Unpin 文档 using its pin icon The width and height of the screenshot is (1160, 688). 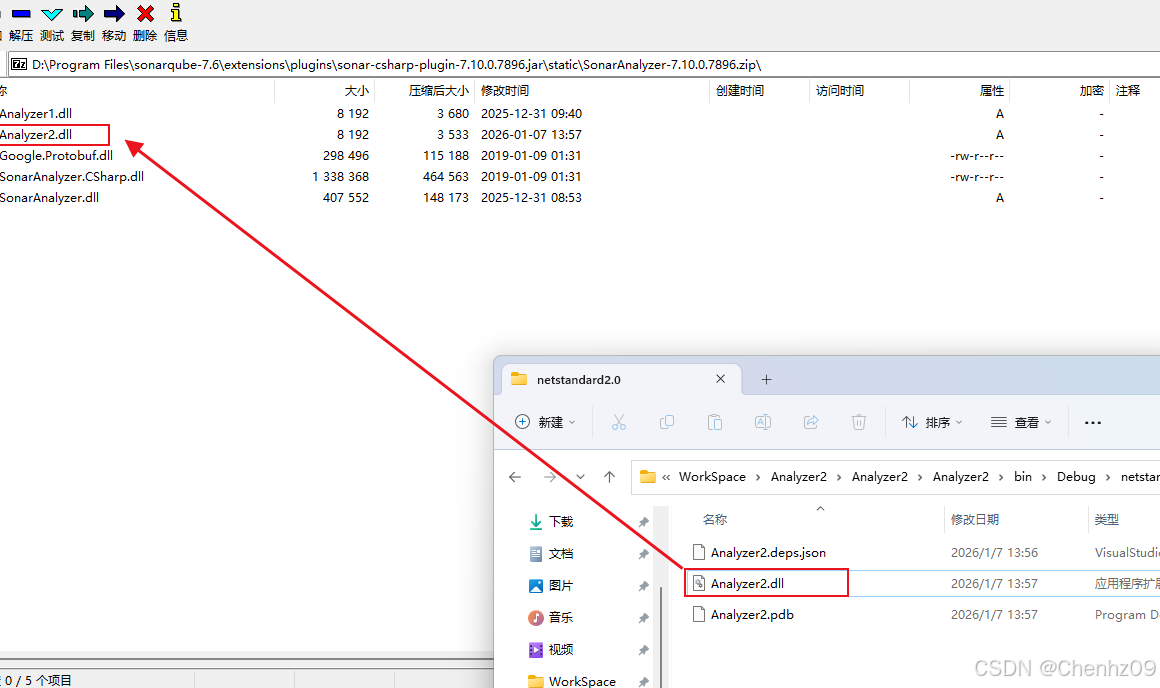coord(644,554)
